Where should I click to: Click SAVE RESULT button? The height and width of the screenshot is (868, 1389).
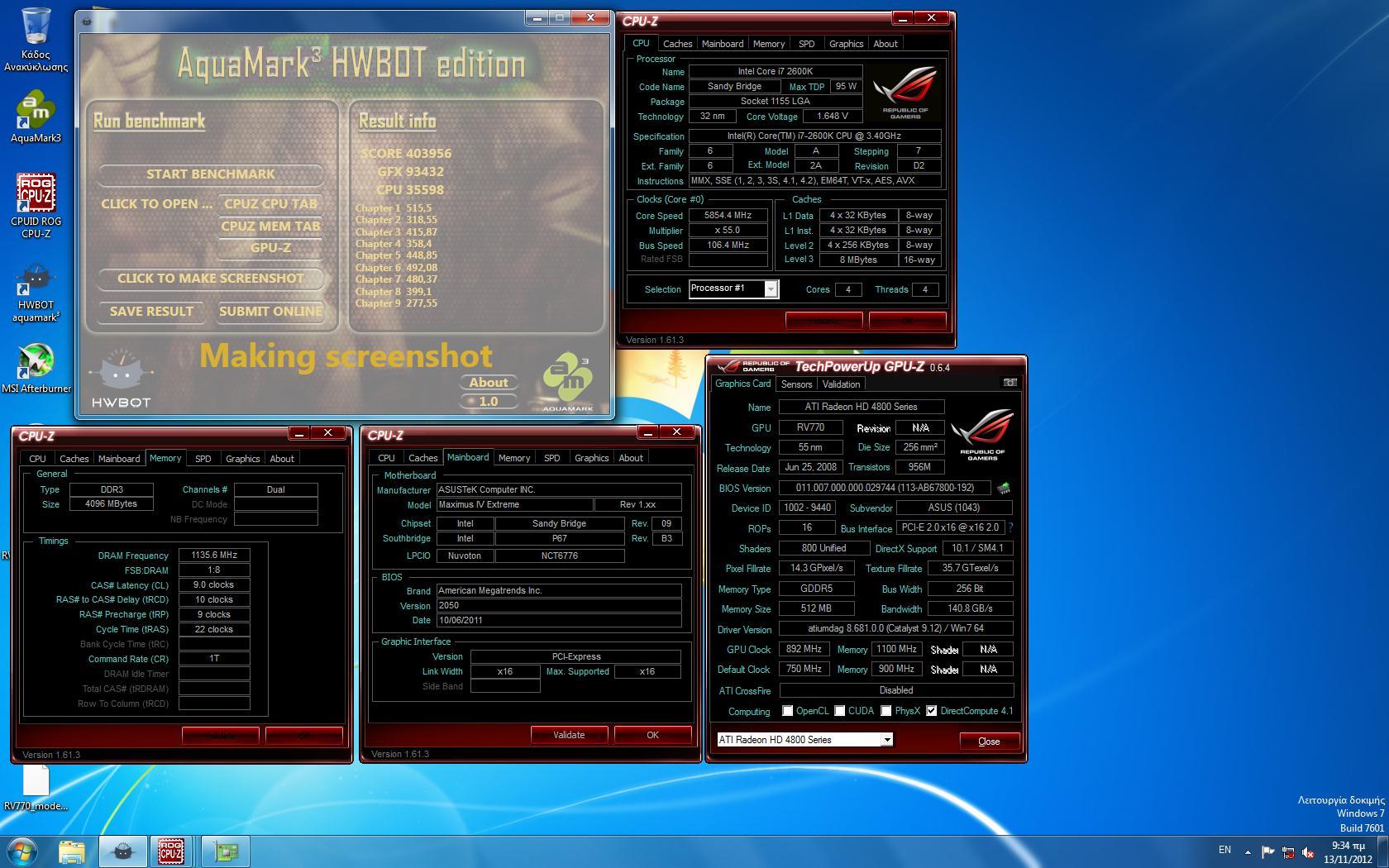pyautogui.click(x=151, y=312)
